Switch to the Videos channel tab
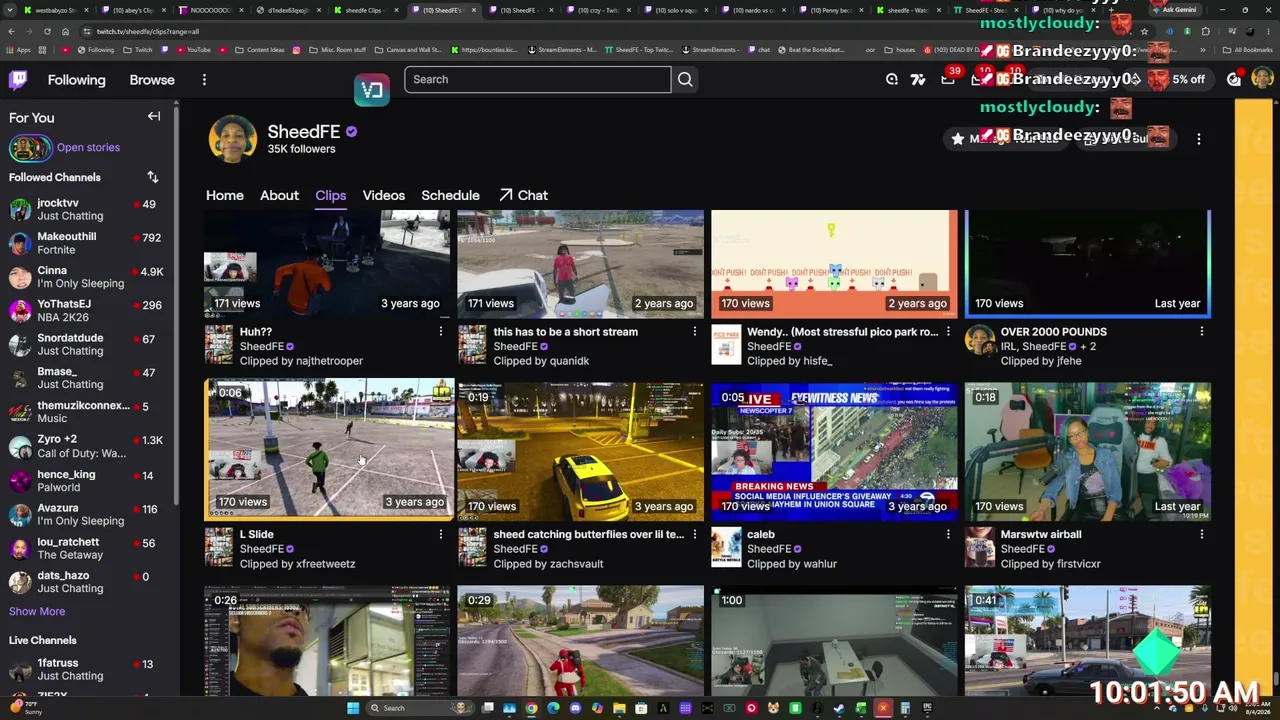The width and height of the screenshot is (1280, 720). tap(384, 195)
